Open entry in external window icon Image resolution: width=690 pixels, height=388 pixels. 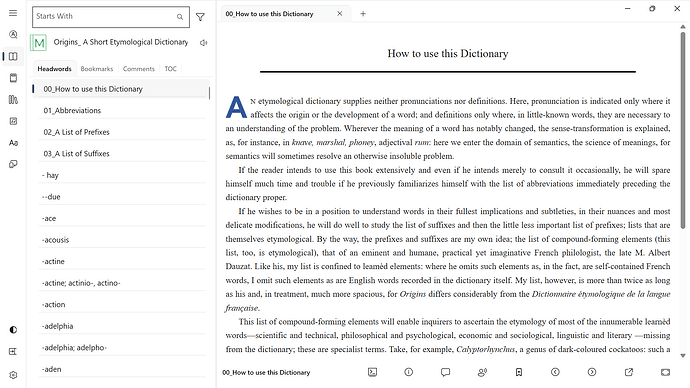(x=629, y=372)
